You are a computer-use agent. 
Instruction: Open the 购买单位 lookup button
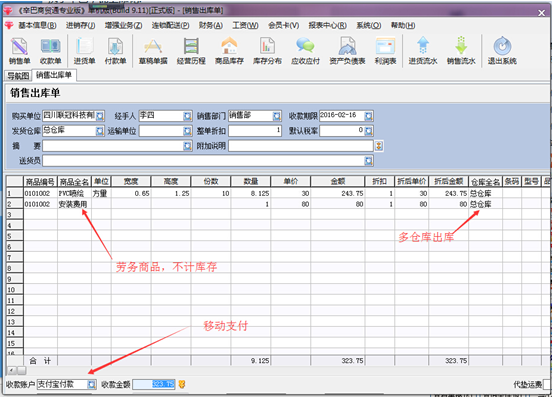pyautogui.click(x=100, y=116)
